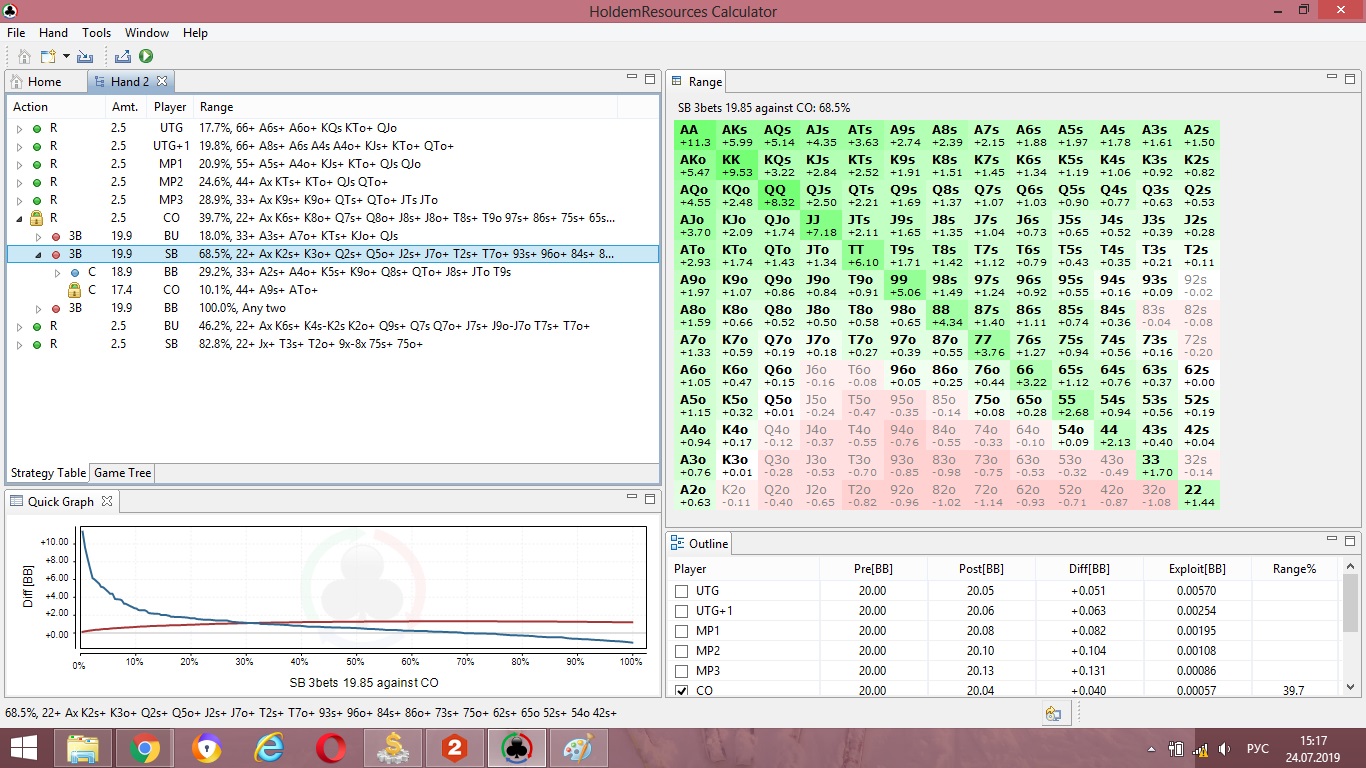Select the BB call 18.9 row

[332, 273]
